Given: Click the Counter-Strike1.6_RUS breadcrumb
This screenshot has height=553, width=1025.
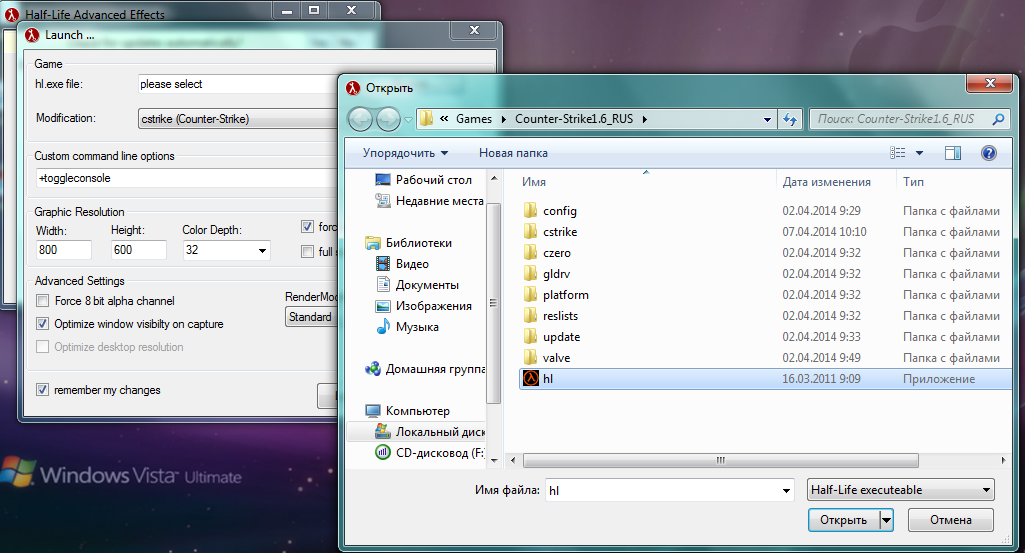Looking at the screenshot, I should 574,118.
